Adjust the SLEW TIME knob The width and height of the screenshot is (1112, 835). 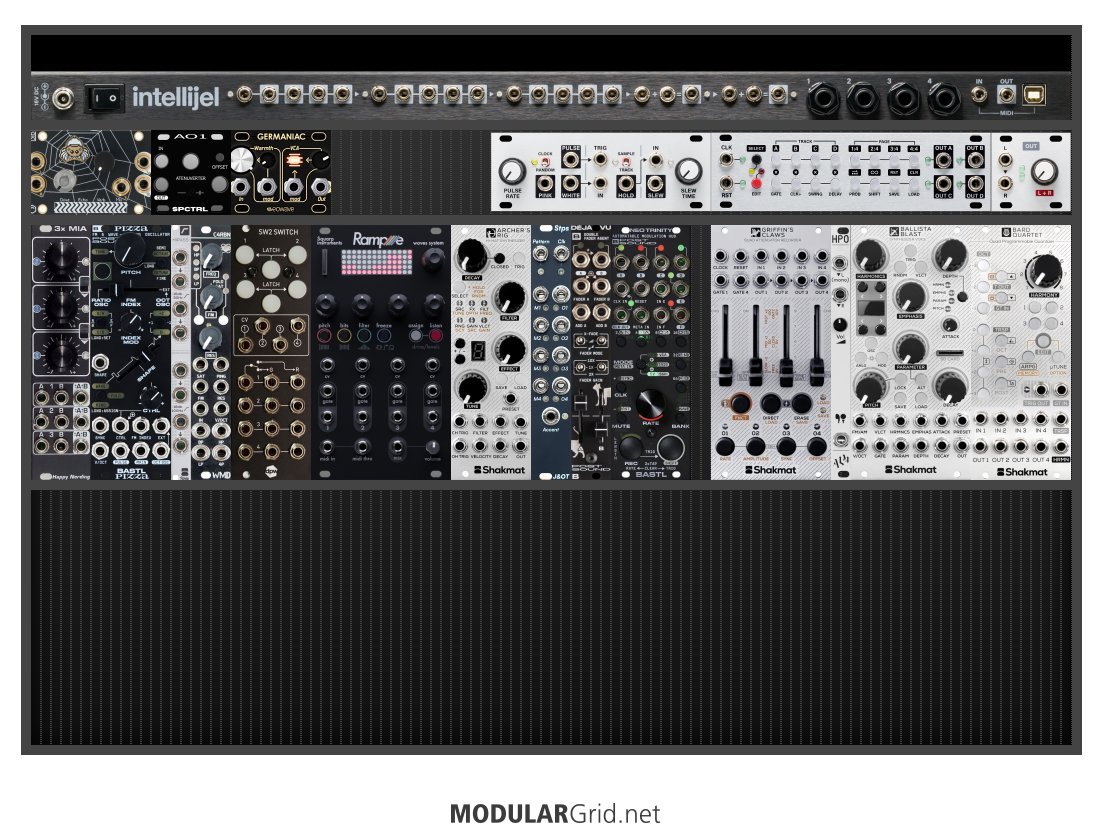688,171
